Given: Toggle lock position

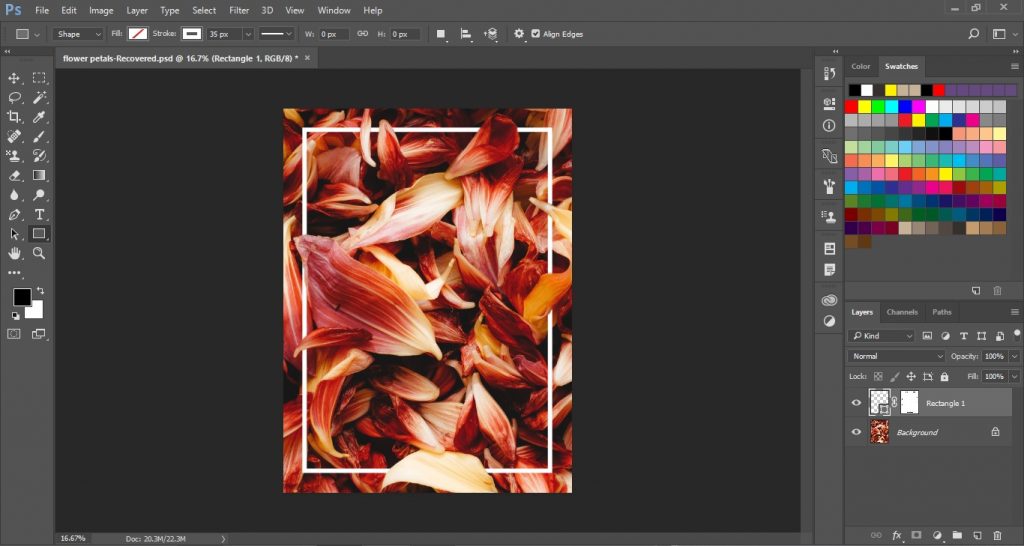Looking at the screenshot, I should point(911,377).
